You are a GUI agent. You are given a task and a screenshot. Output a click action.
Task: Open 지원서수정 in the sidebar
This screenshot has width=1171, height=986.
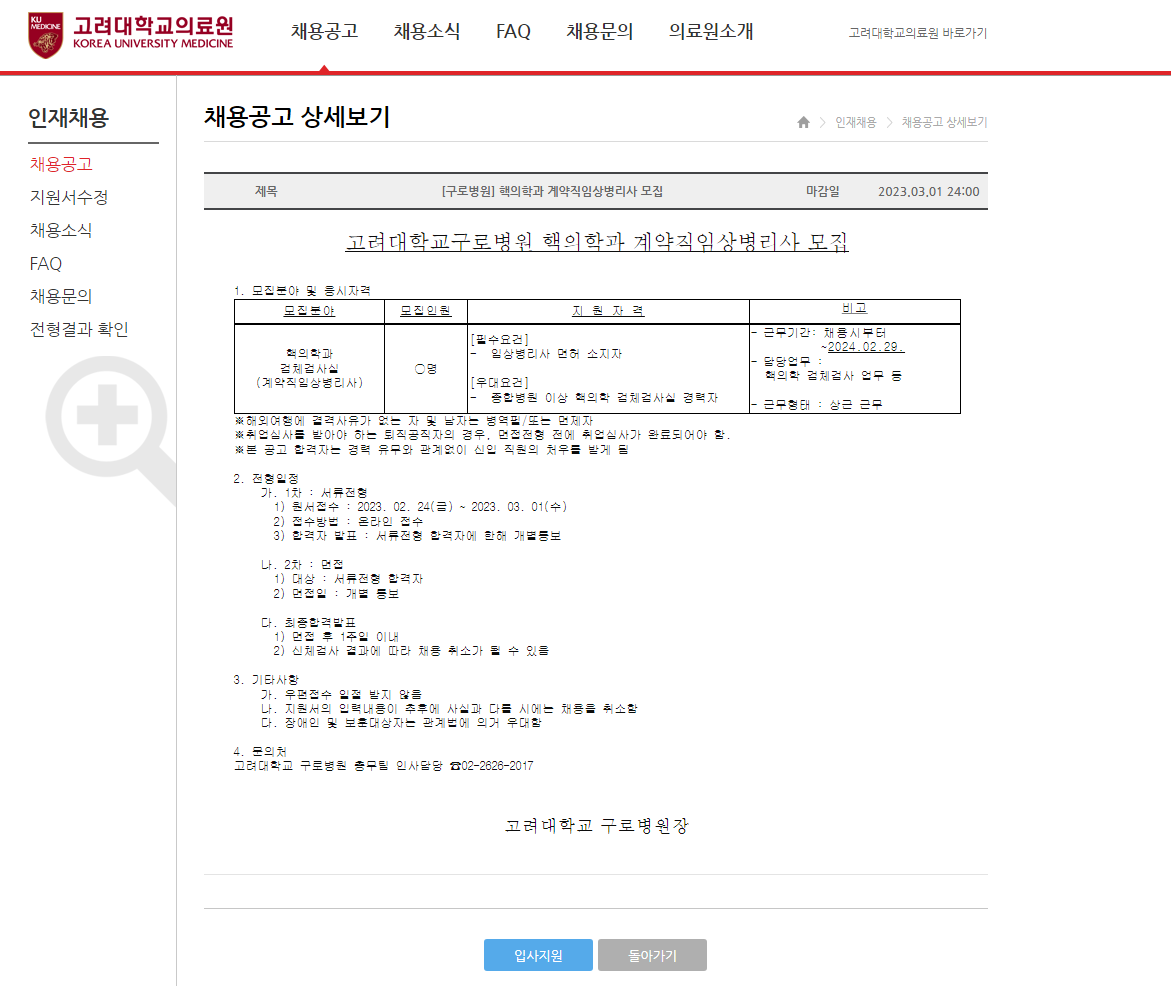pos(69,197)
